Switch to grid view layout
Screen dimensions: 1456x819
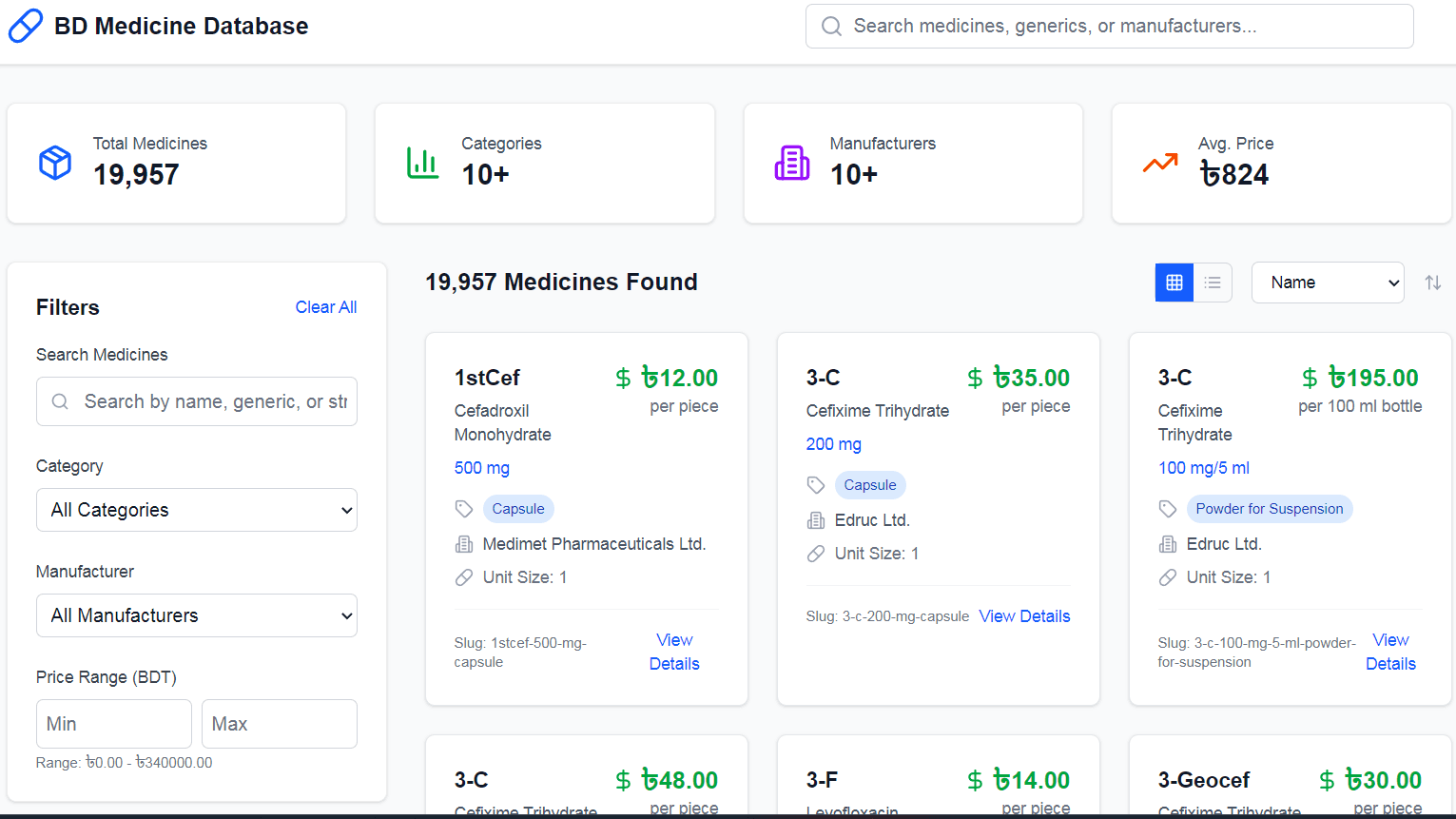tap(1175, 283)
